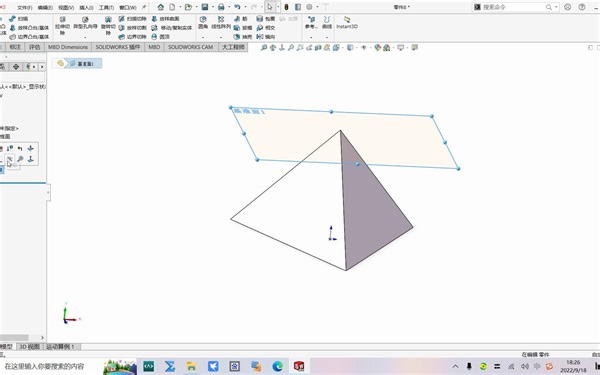This screenshot has height=375, width=600.
Task: Click the 基准面1 breadcrumb item
Action: pos(82,64)
